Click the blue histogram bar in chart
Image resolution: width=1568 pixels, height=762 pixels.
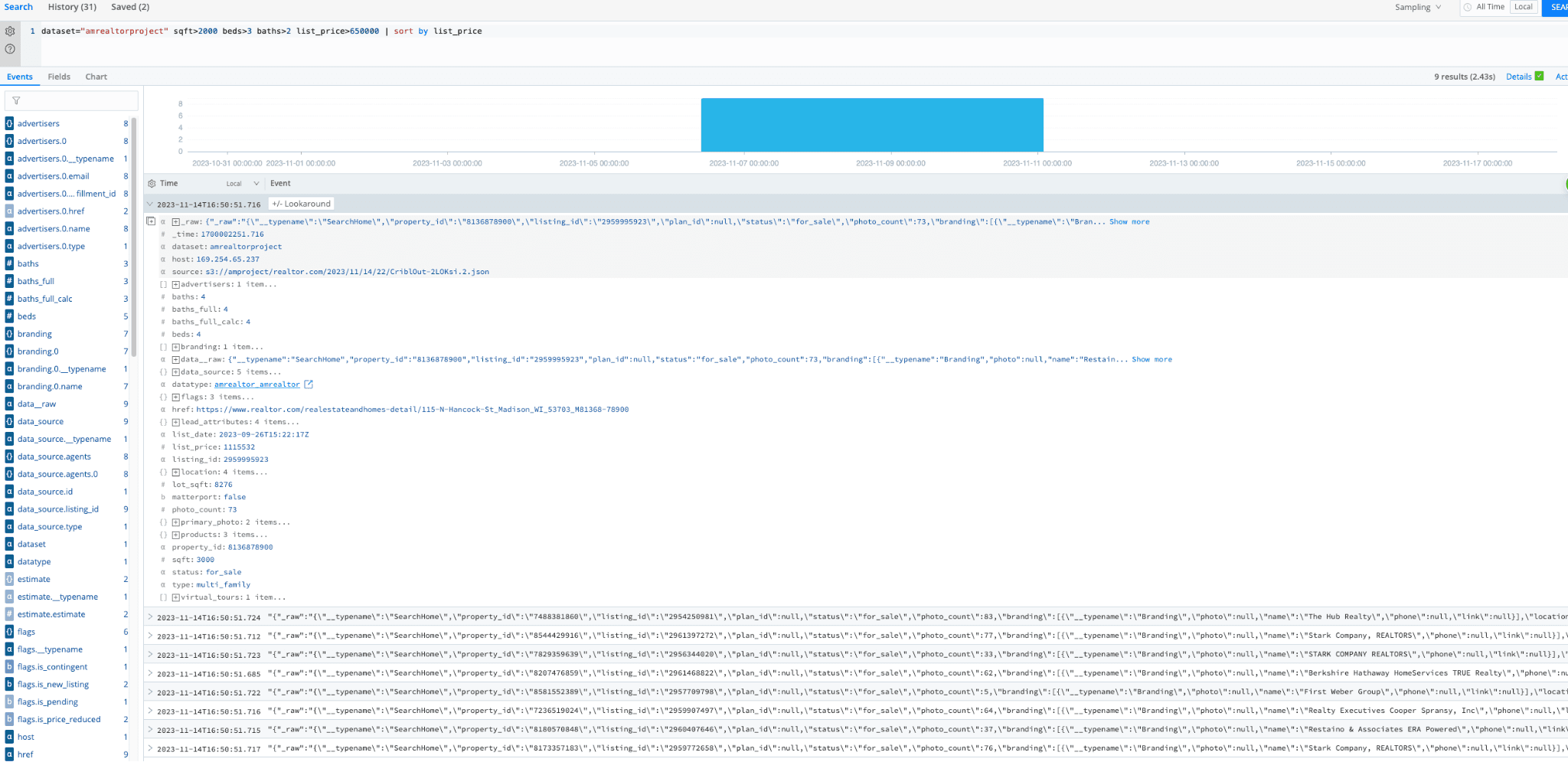pyautogui.click(x=871, y=125)
